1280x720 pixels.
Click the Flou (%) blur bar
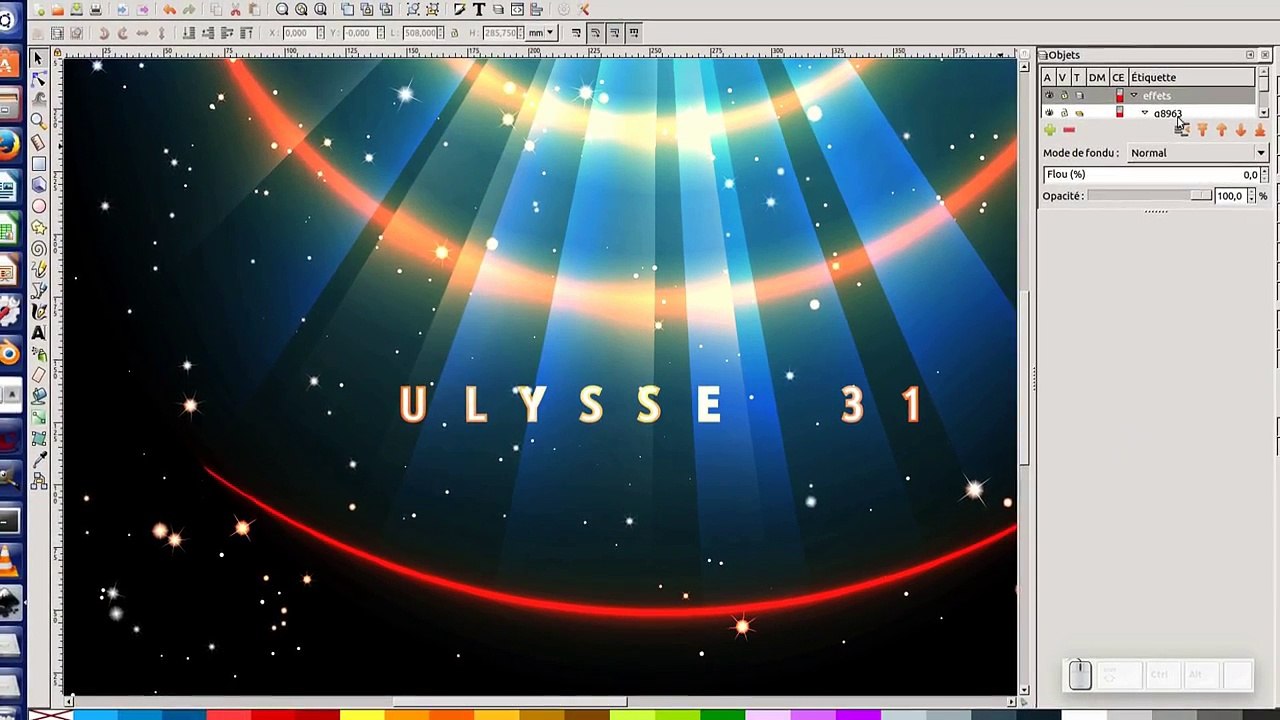point(1151,174)
